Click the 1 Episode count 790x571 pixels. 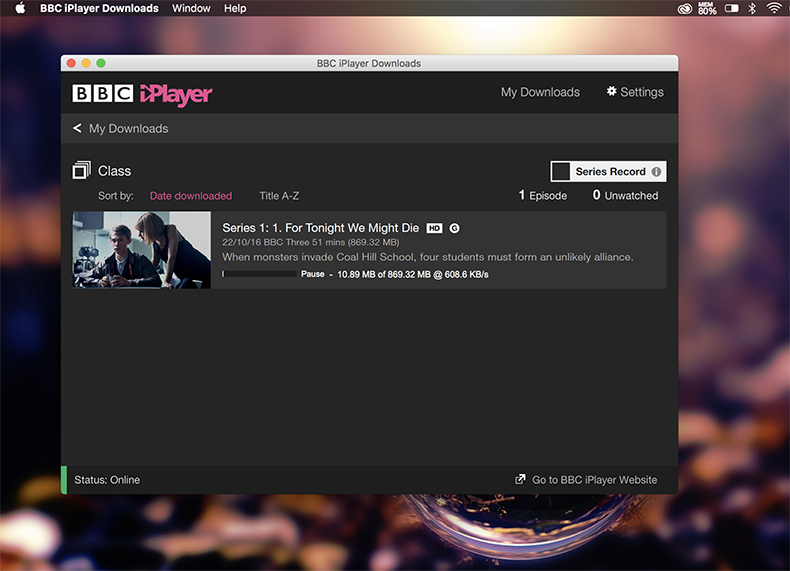[543, 195]
